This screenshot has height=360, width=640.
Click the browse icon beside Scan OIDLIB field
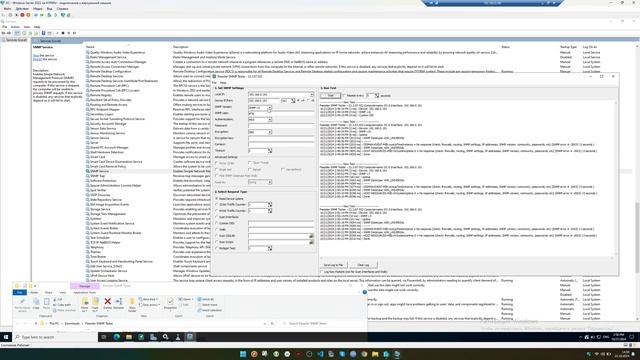click(x=311, y=236)
